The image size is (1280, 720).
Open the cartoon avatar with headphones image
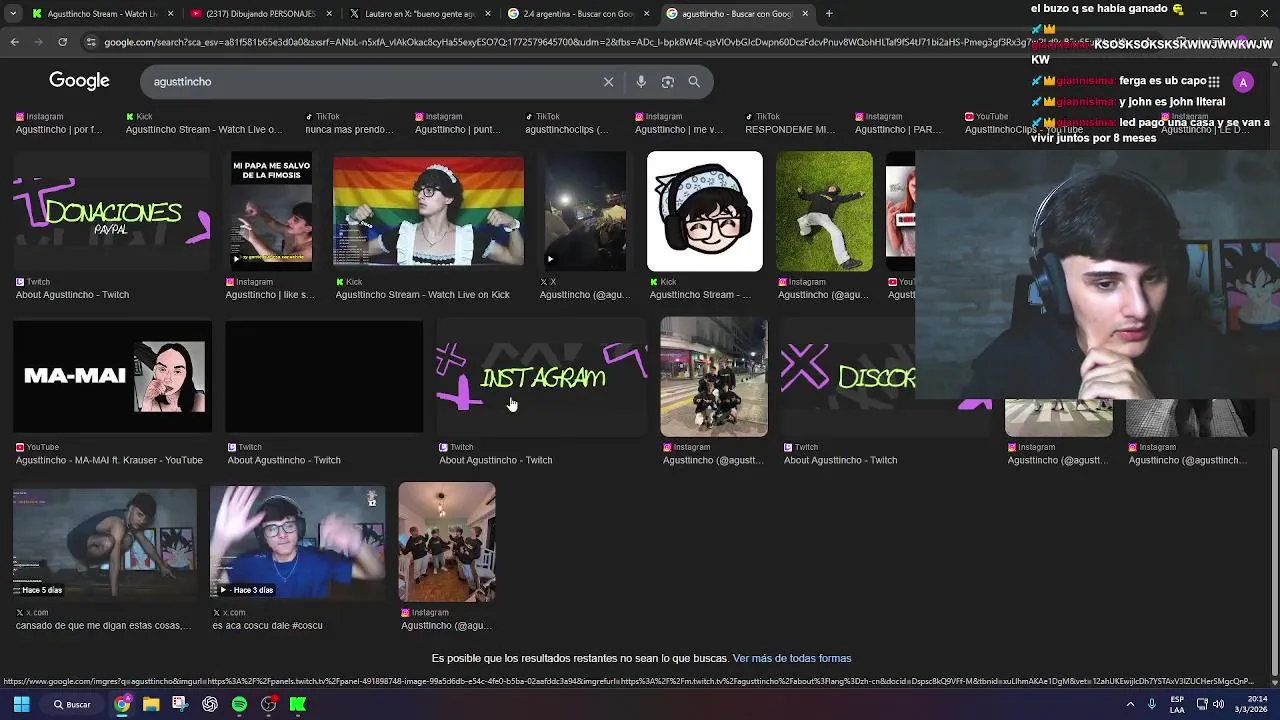click(x=705, y=212)
